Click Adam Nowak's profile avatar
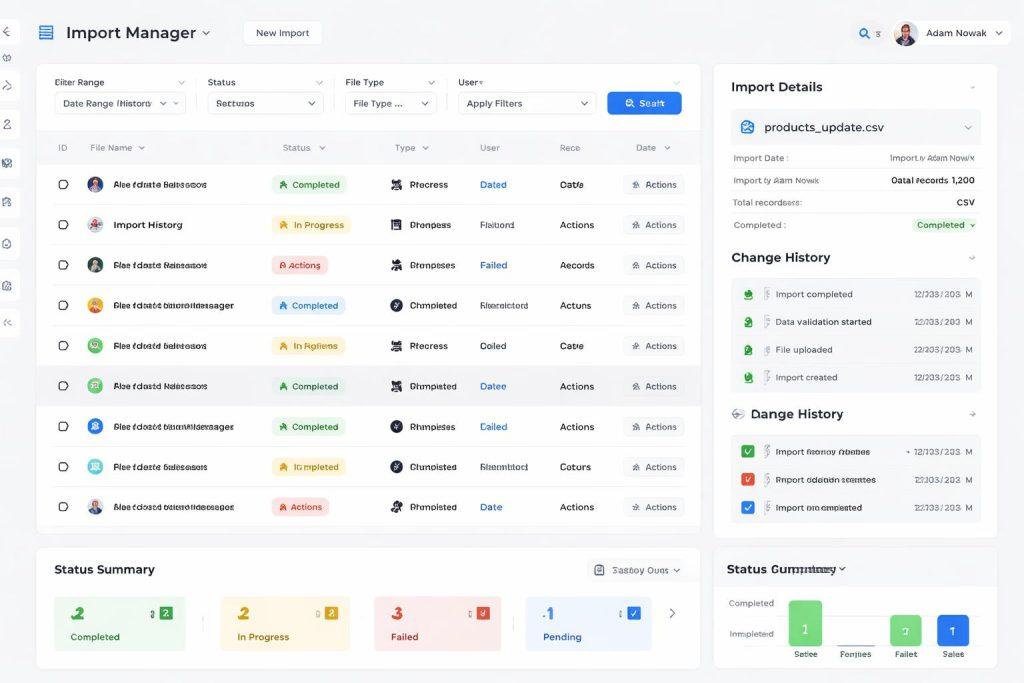1024x683 pixels. point(906,34)
